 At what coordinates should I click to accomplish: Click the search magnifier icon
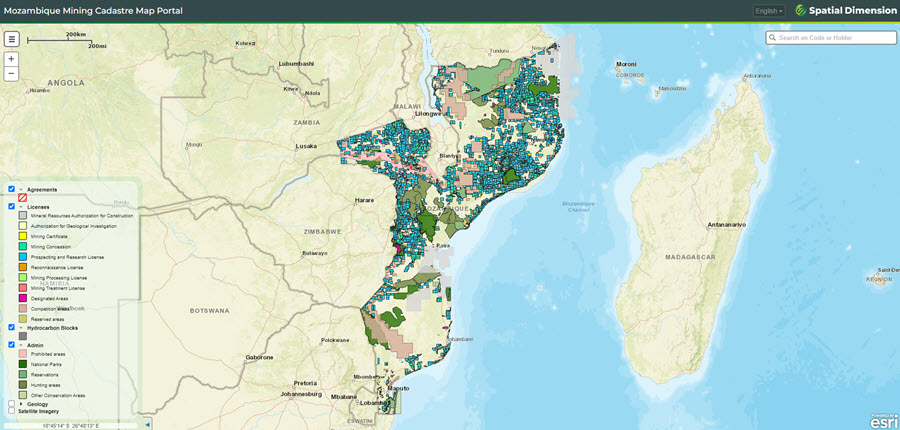(x=773, y=38)
